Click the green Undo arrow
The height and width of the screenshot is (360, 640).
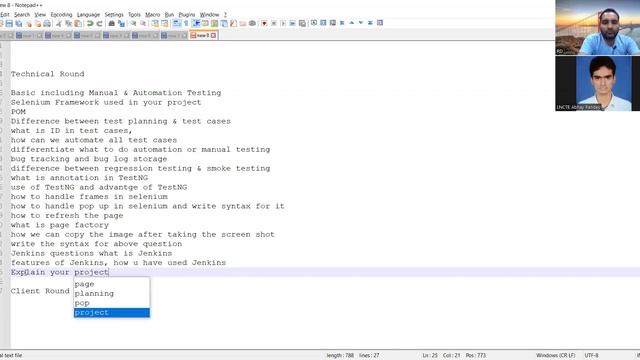90,23
